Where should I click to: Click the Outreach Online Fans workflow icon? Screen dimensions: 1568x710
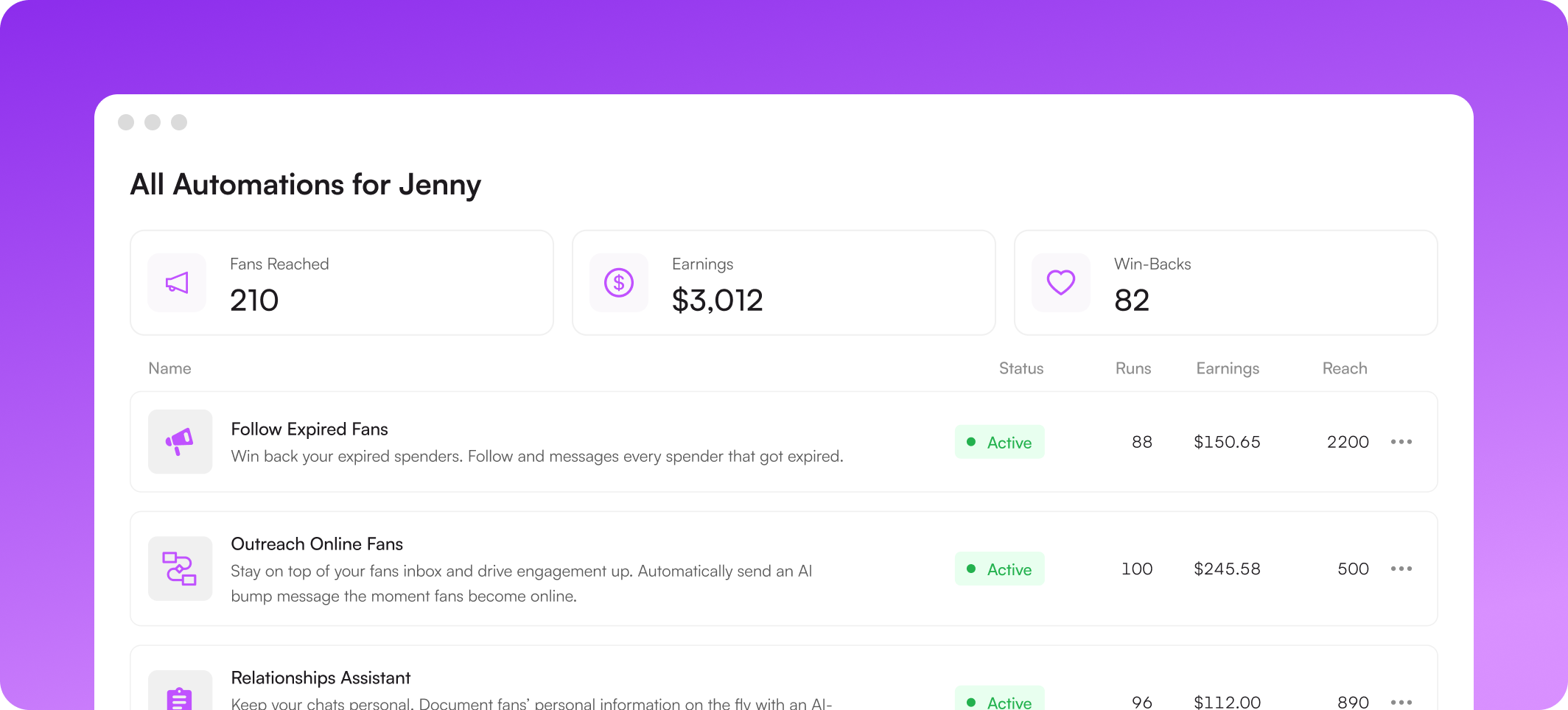coord(180,569)
